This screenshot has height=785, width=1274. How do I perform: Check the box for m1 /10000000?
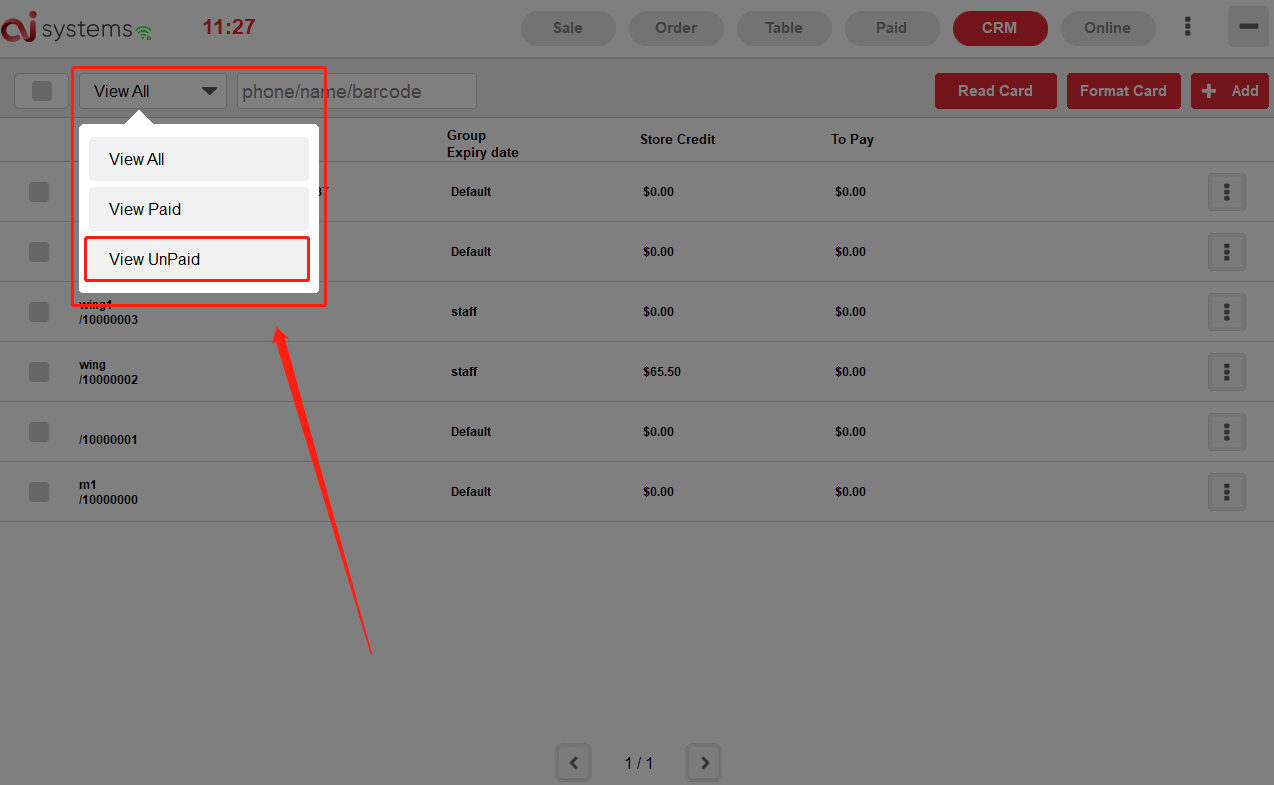coord(39,492)
